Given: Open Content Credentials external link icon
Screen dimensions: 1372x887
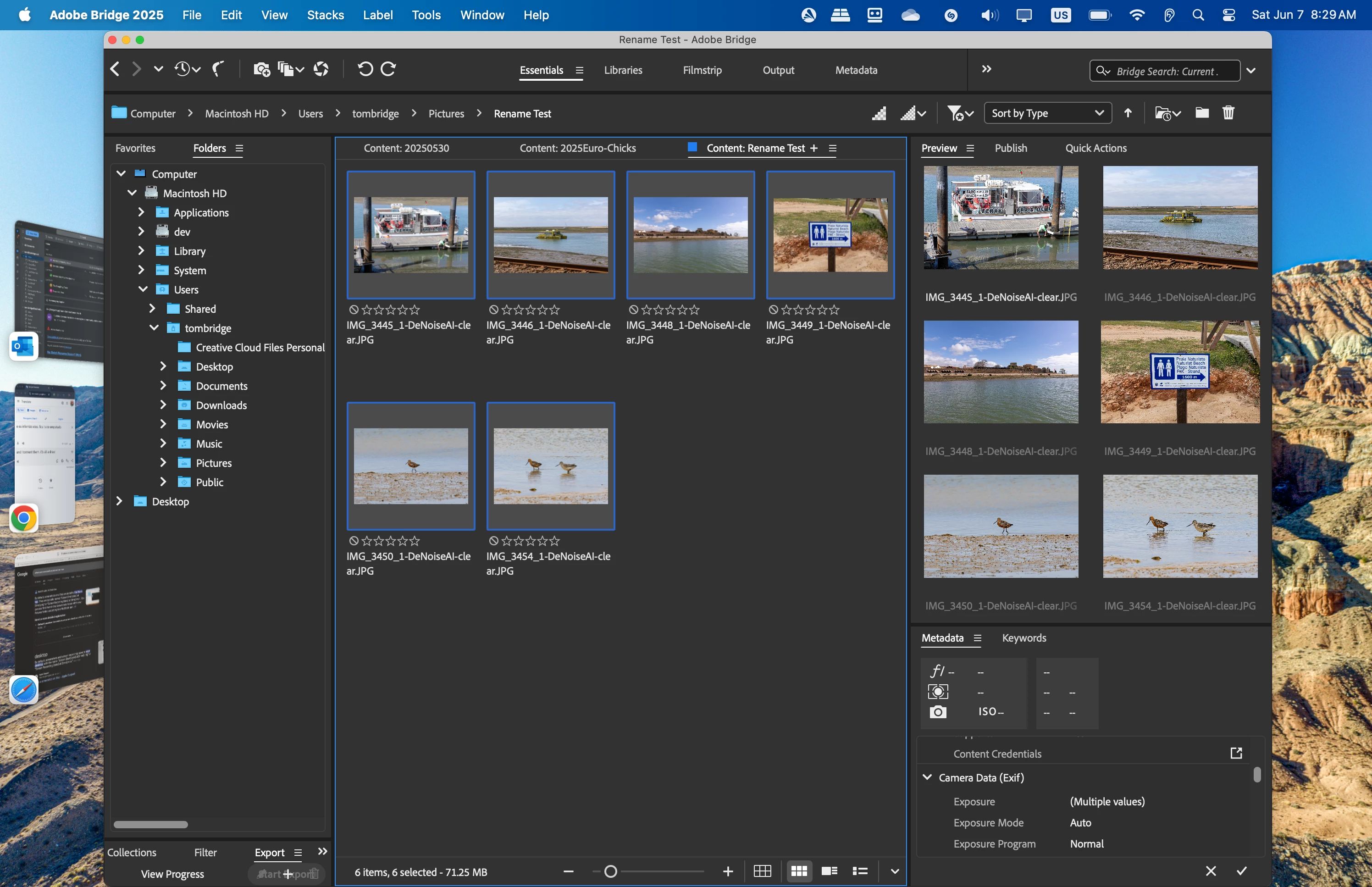Looking at the screenshot, I should pos(1236,754).
